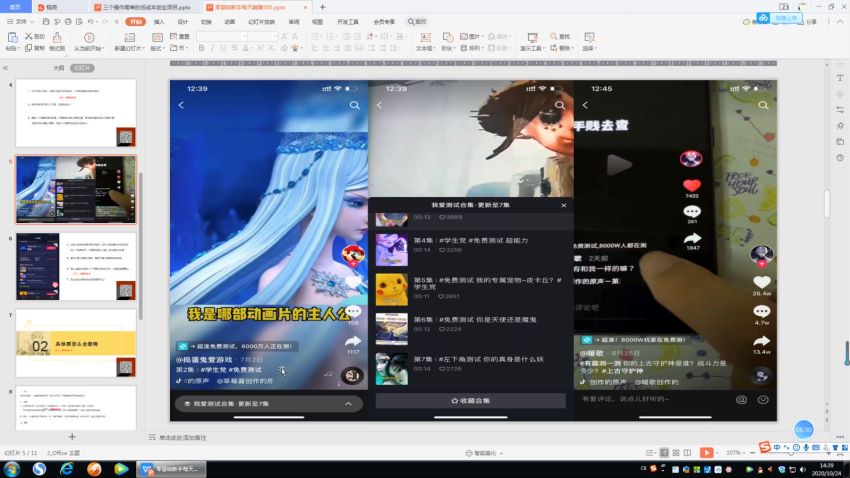Click the Smart Beautify button in status bar
Viewport: 850px width, 478px height.
pos(484,453)
